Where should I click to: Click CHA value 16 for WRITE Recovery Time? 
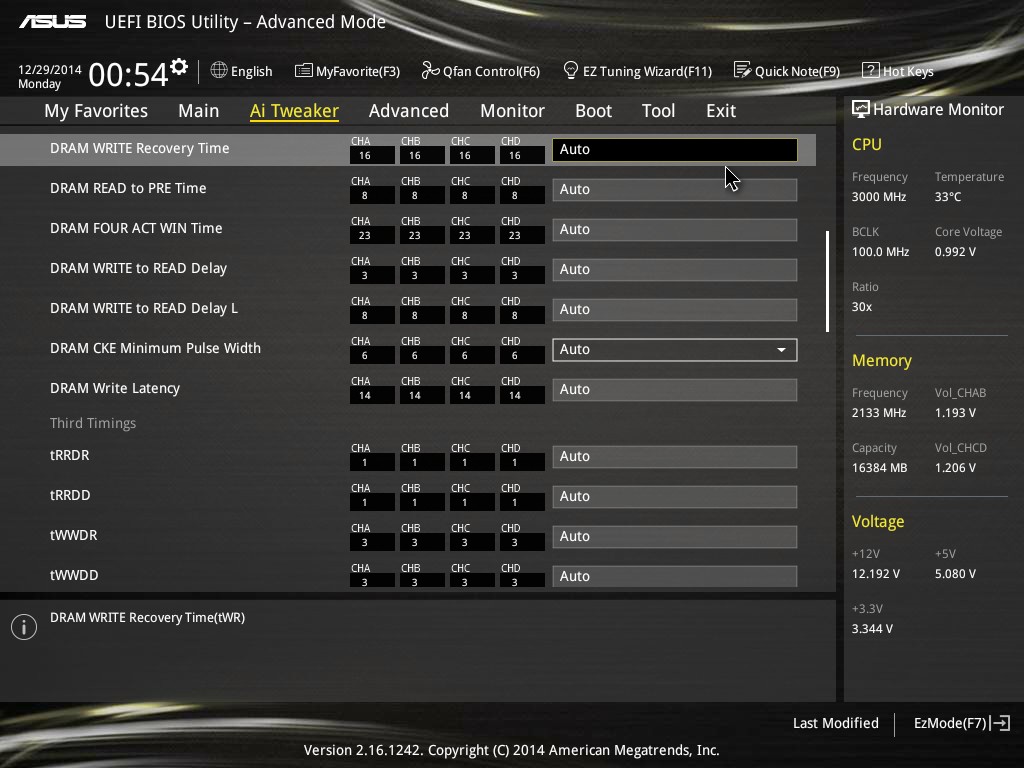(x=372, y=155)
